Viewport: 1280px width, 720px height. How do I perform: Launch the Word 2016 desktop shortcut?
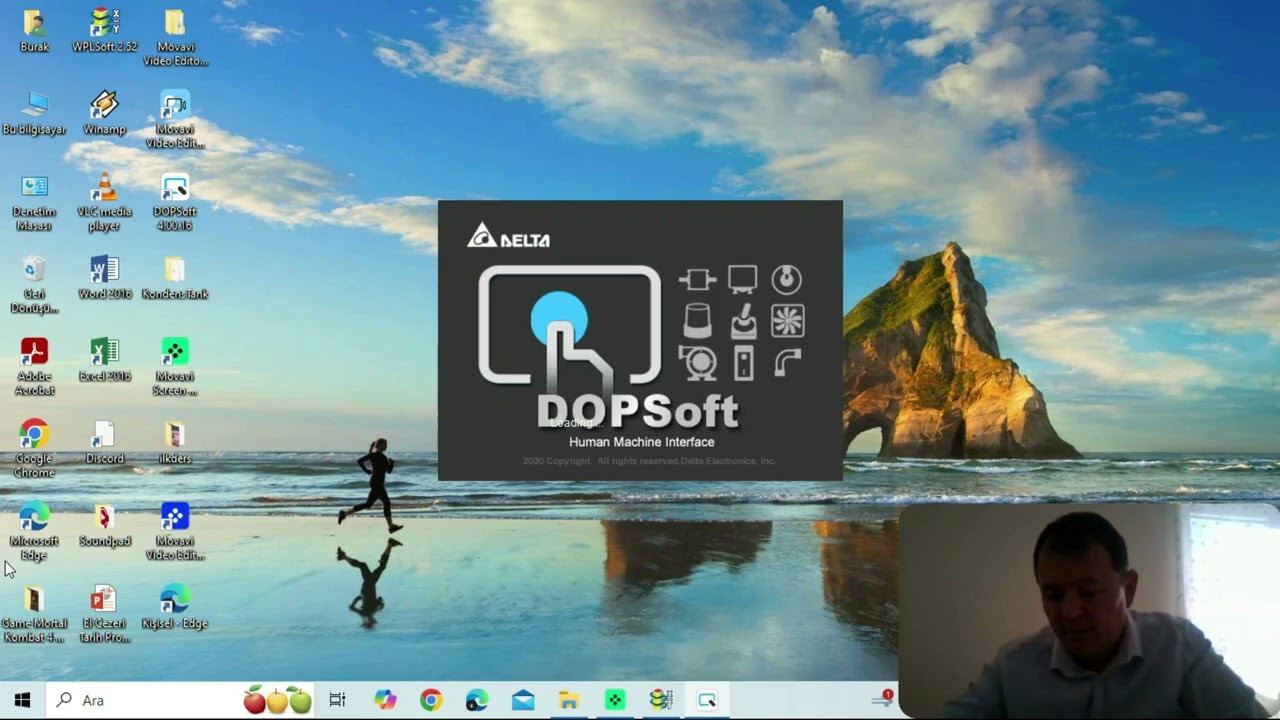point(104,278)
